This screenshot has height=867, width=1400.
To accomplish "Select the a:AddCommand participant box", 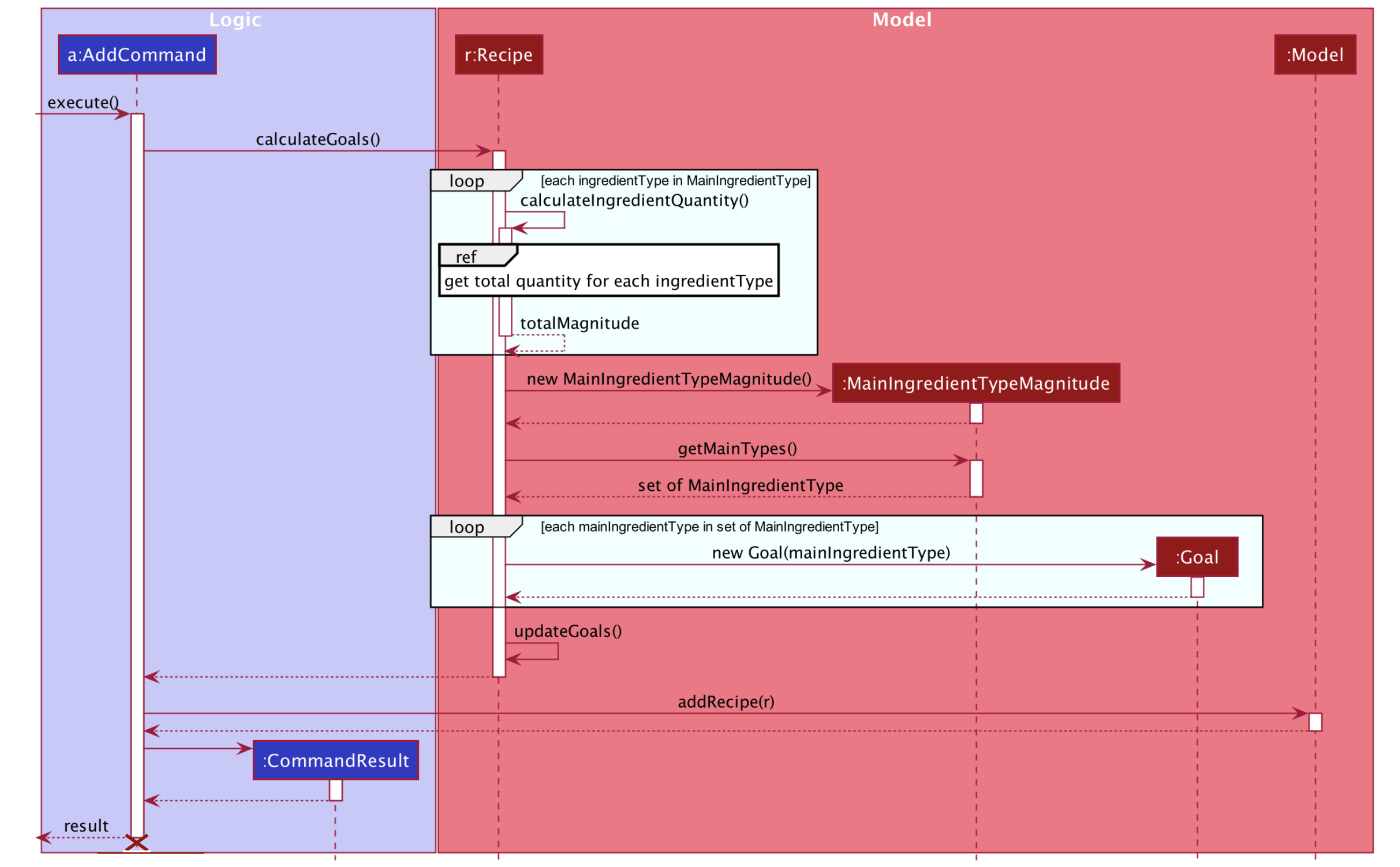I will [x=137, y=54].
